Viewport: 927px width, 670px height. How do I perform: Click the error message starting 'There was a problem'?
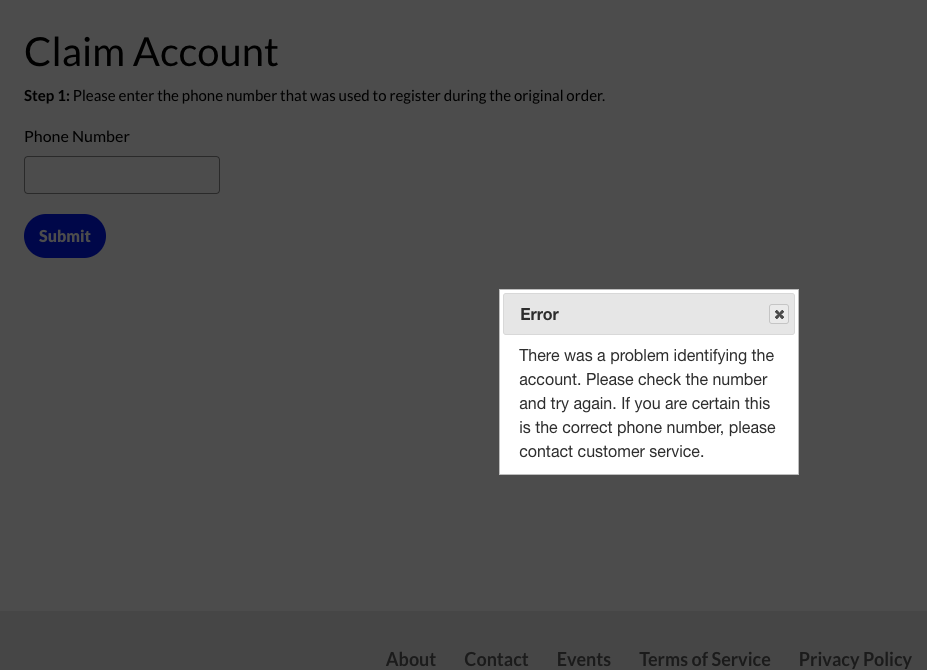647,403
